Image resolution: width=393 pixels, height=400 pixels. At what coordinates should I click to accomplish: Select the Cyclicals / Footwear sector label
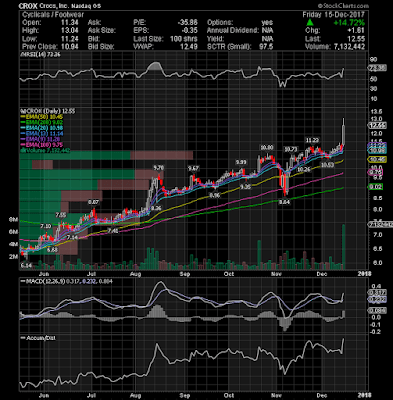tap(53, 15)
